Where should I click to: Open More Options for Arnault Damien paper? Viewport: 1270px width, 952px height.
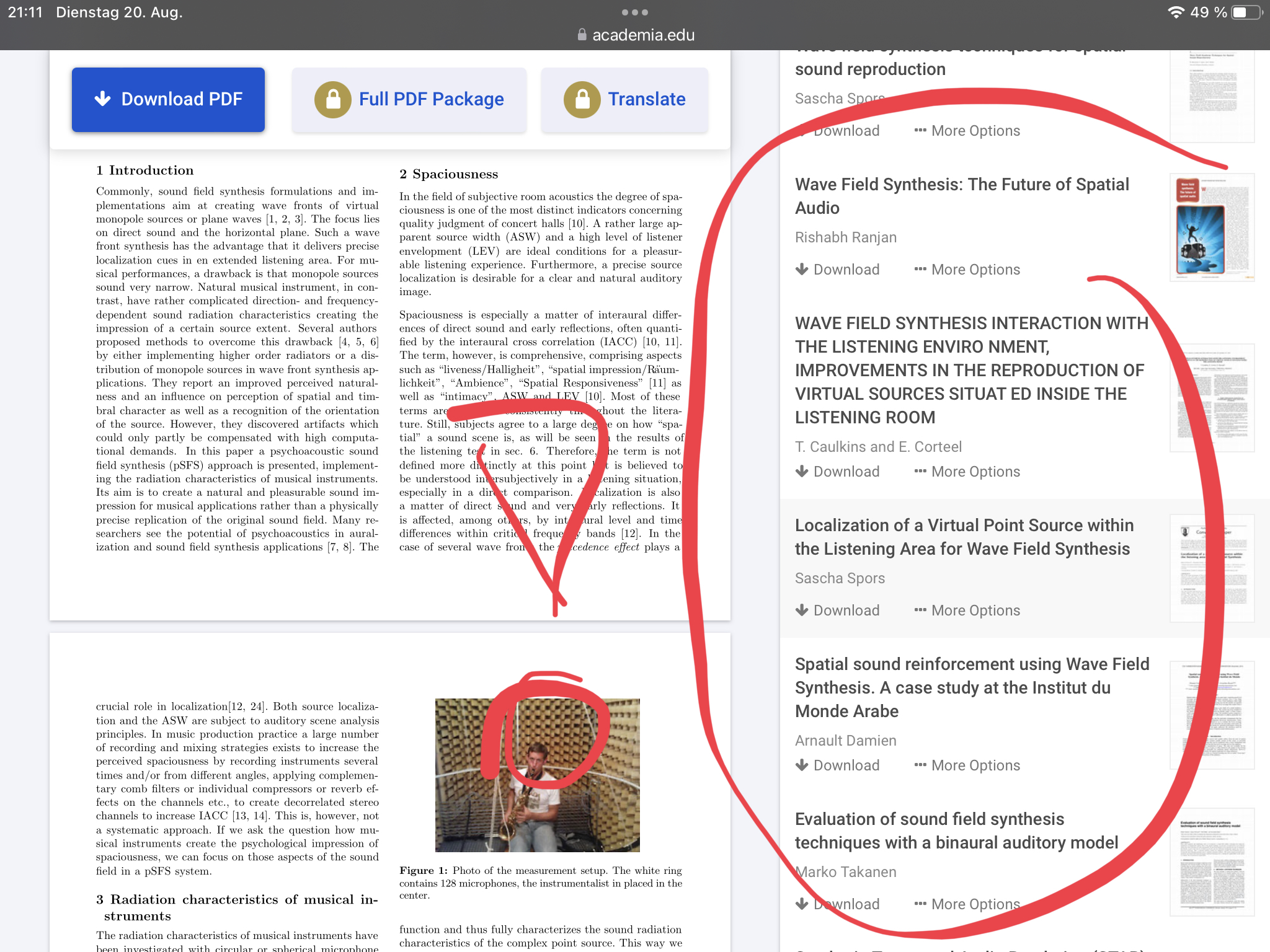[x=967, y=765]
